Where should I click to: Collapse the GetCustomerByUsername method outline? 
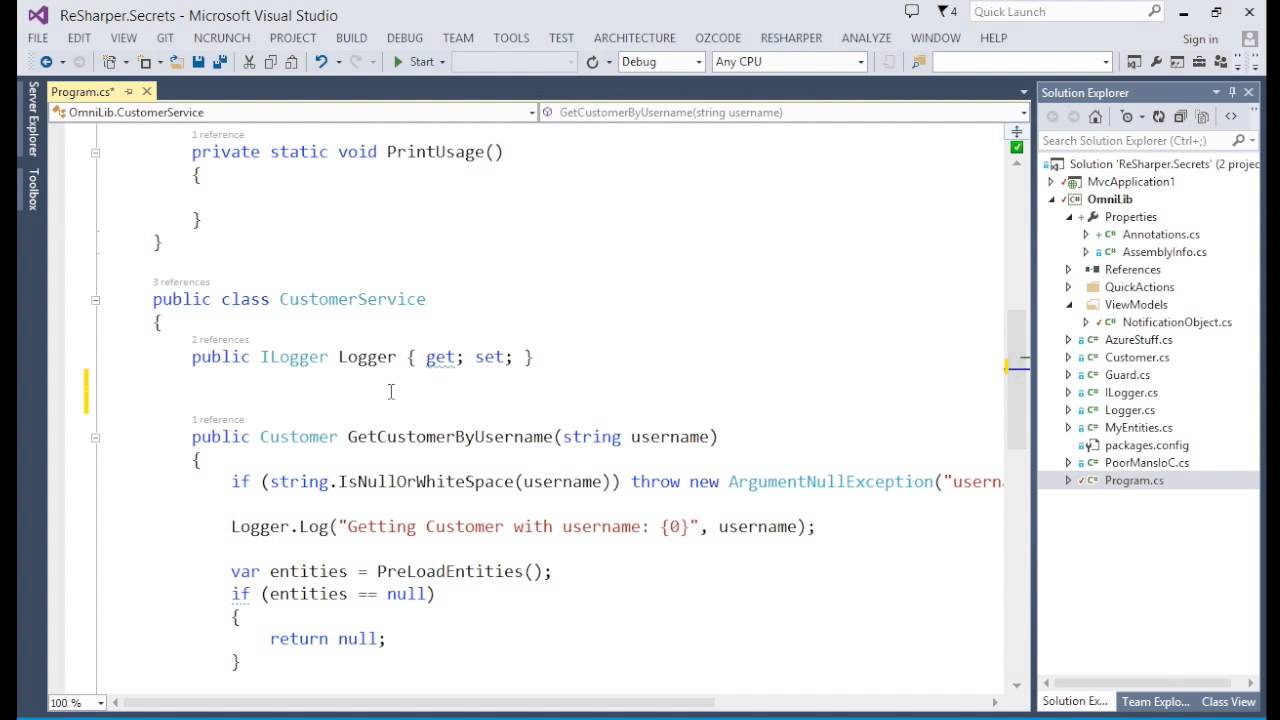coord(96,438)
